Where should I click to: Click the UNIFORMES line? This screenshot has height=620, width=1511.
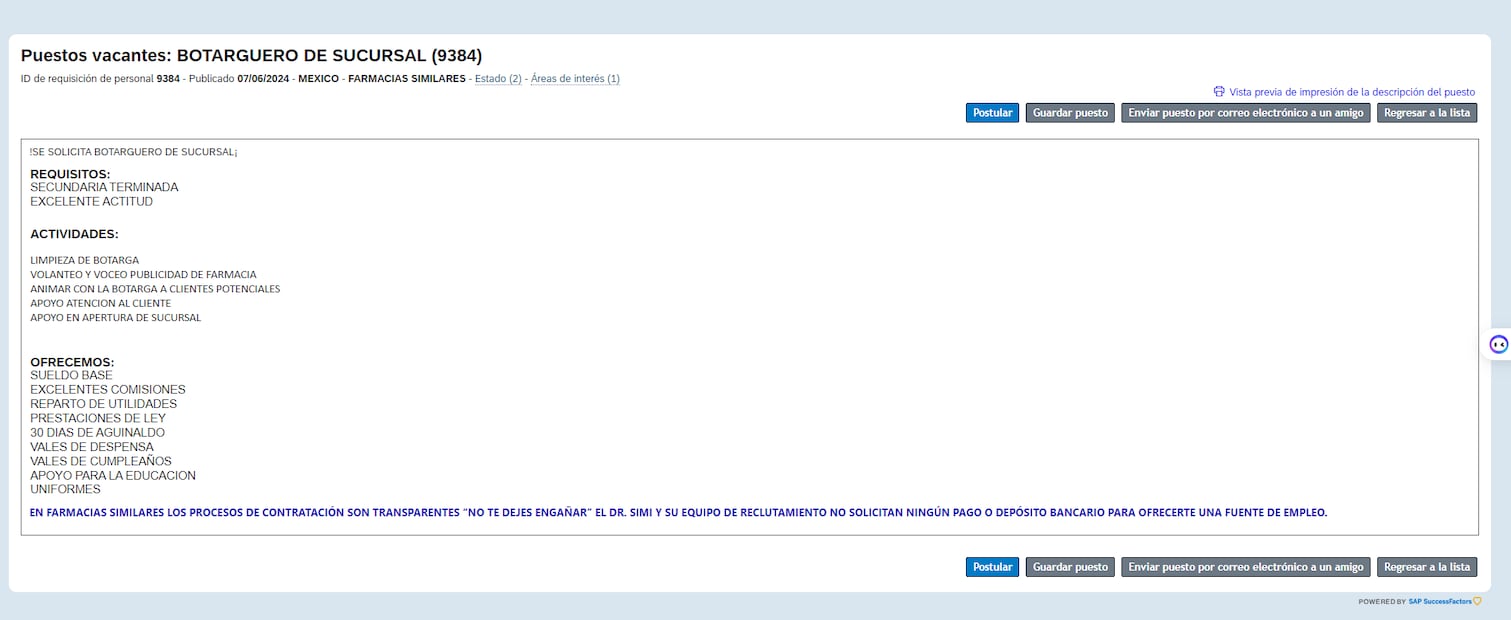(x=65, y=490)
